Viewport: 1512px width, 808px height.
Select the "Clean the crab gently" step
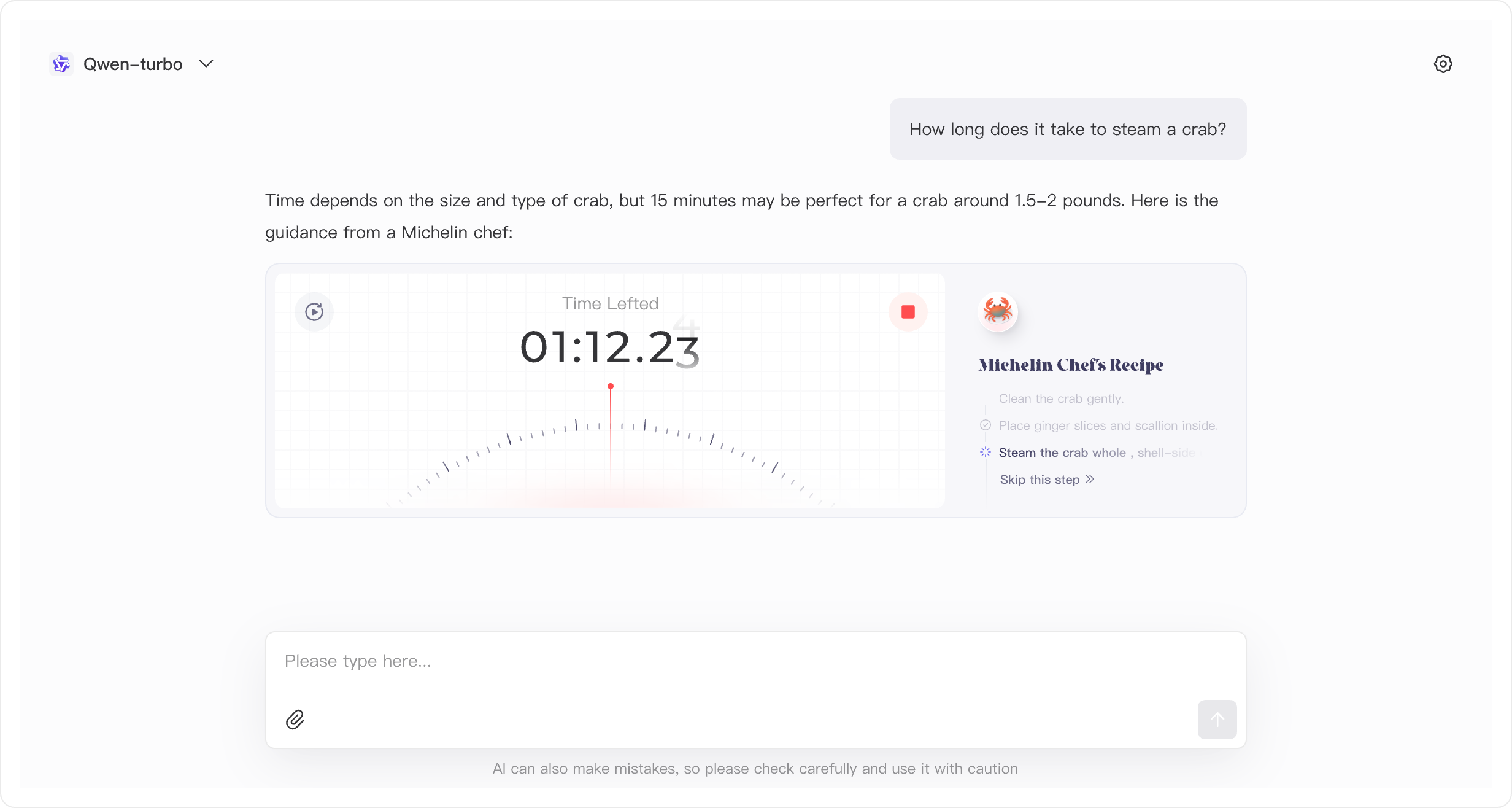point(1061,398)
